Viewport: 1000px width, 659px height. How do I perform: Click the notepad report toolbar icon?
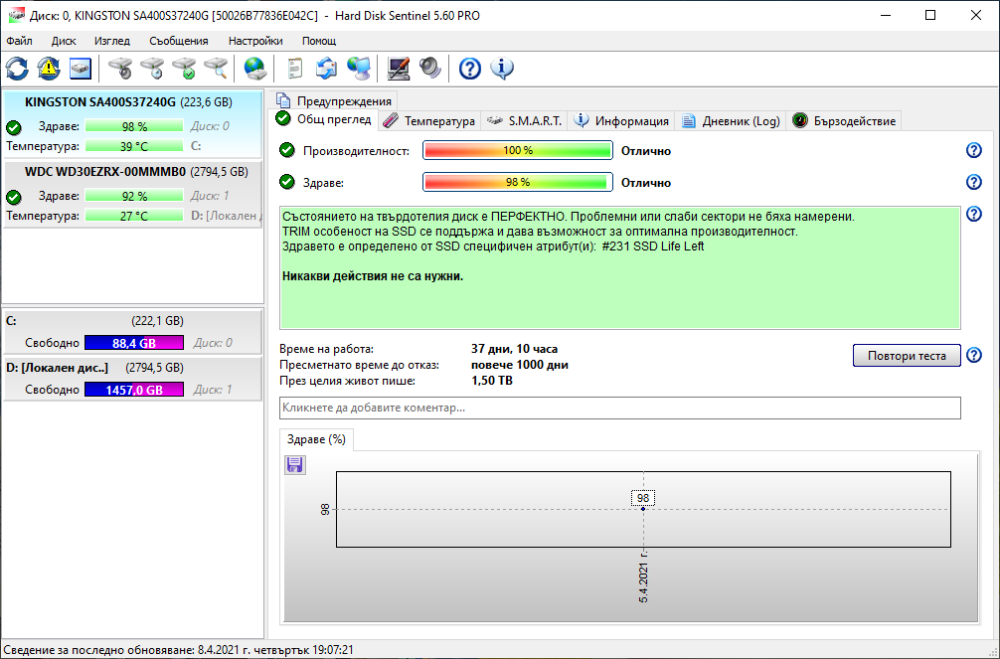pyautogui.click(x=295, y=68)
